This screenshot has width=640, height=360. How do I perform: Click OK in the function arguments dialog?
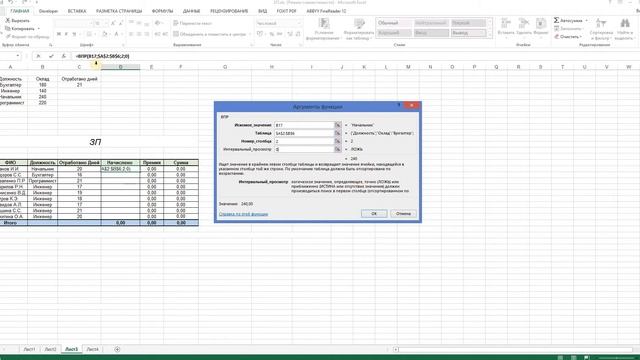(x=374, y=213)
